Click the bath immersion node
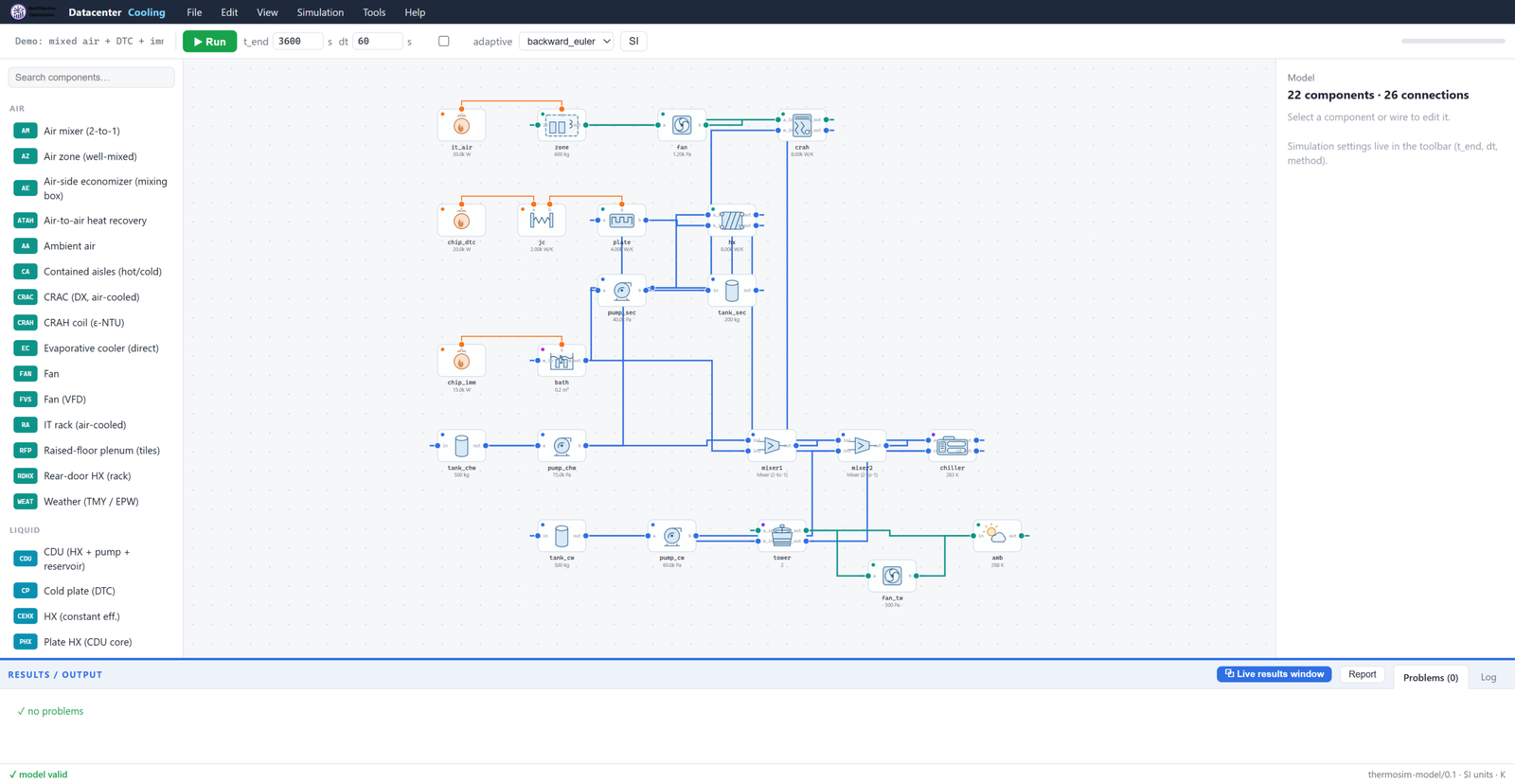The height and width of the screenshot is (784, 1515). pos(561,361)
